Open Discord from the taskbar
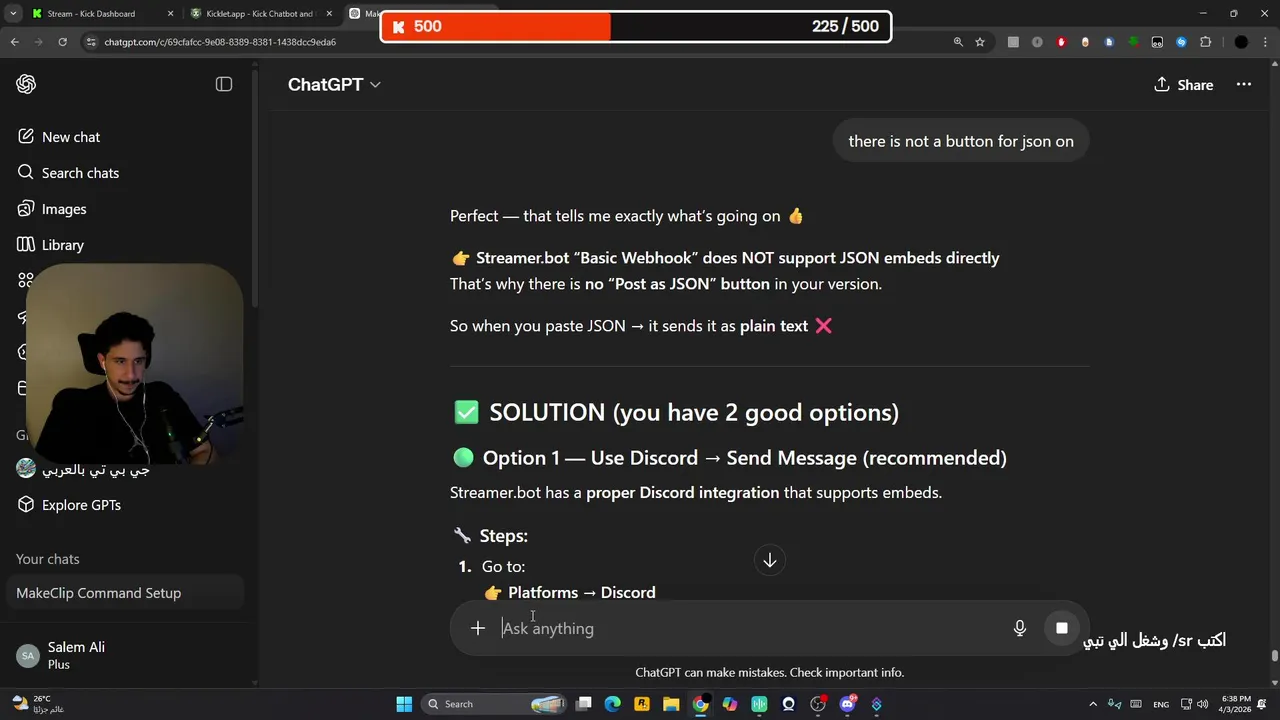1280x720 pixels. tap(848, 704)
